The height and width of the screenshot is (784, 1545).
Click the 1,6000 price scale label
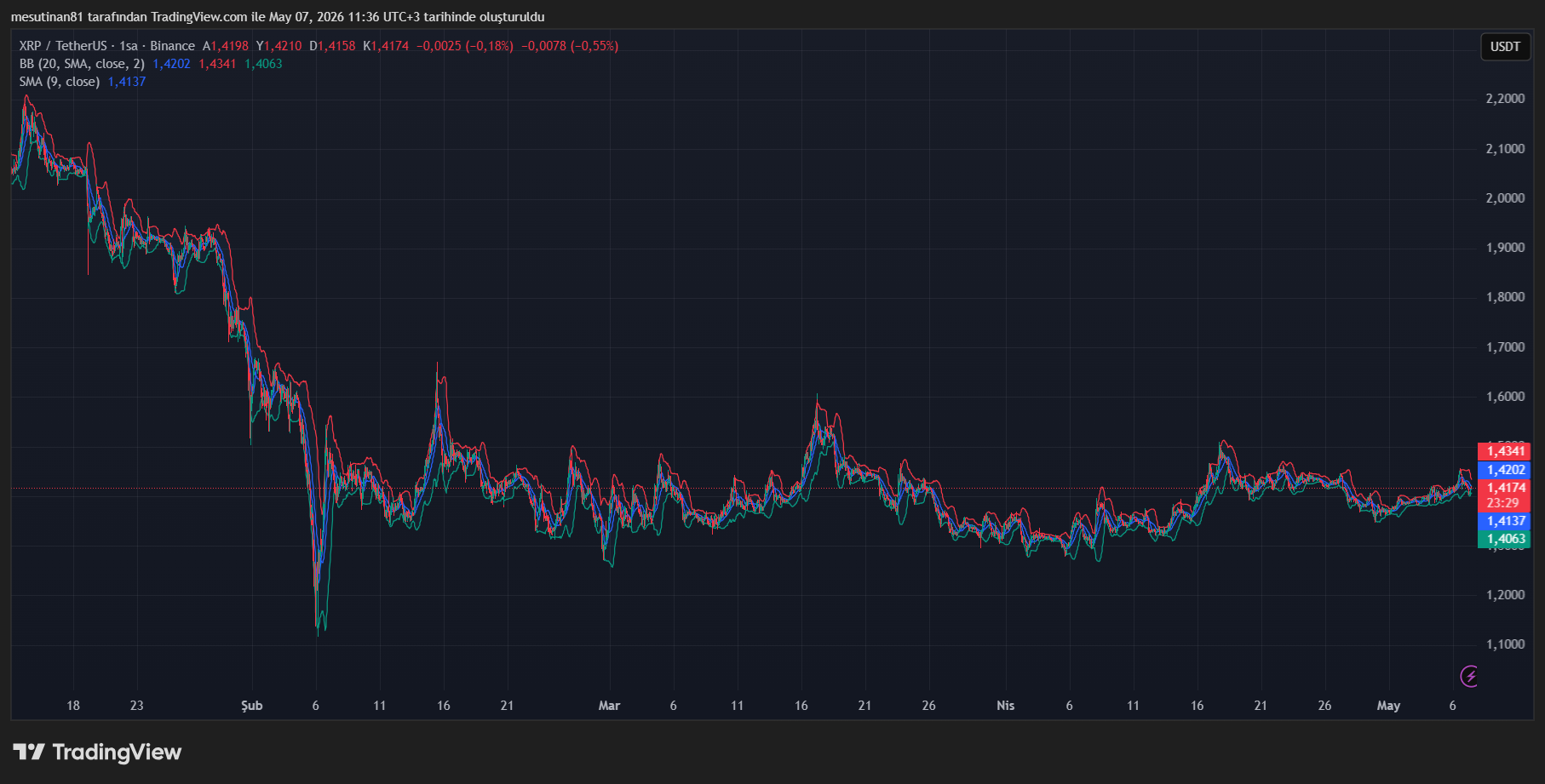tap(1505, 397)
